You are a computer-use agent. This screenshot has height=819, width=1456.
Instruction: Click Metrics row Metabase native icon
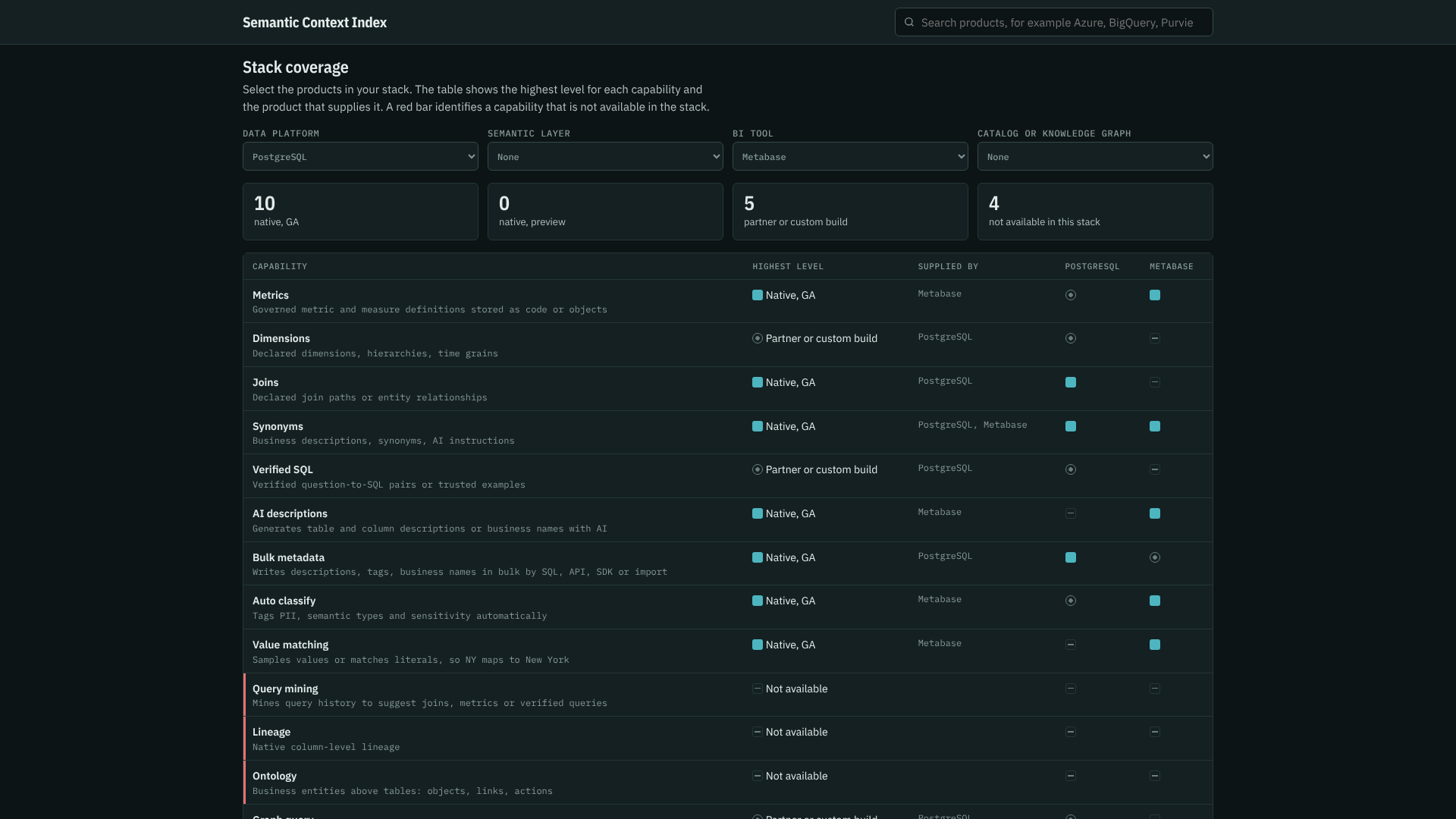pyautogui.click(x=1155, y=295)
